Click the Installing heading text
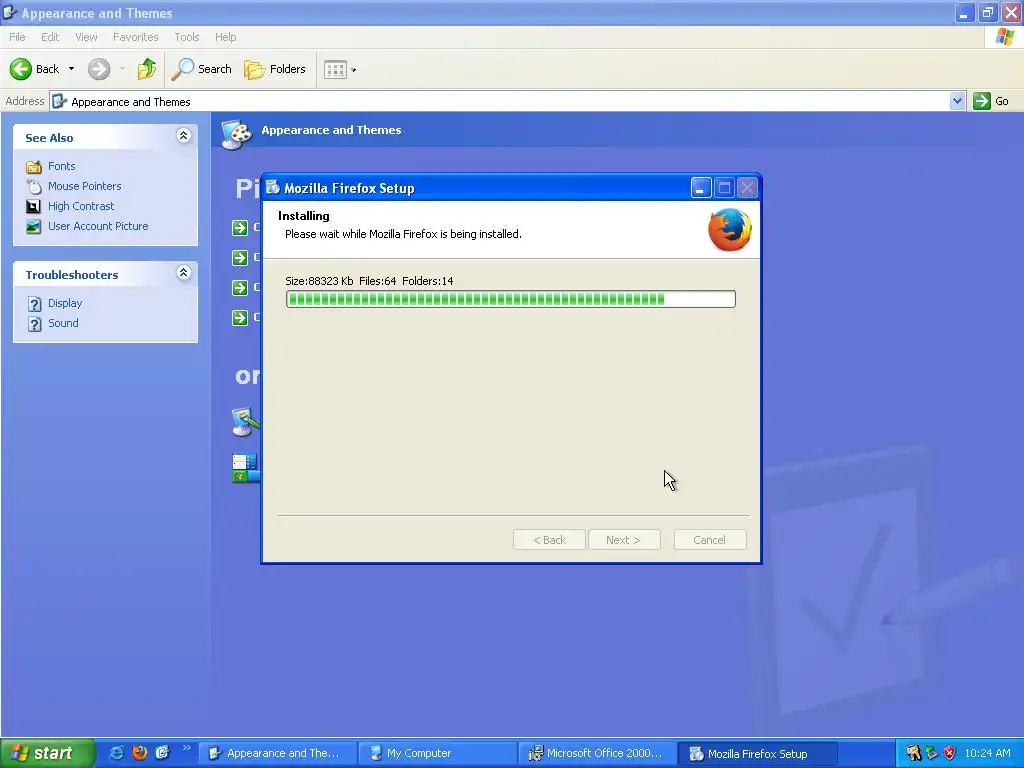This screenshot has height=768, width=1024. (x=304, y=216)
